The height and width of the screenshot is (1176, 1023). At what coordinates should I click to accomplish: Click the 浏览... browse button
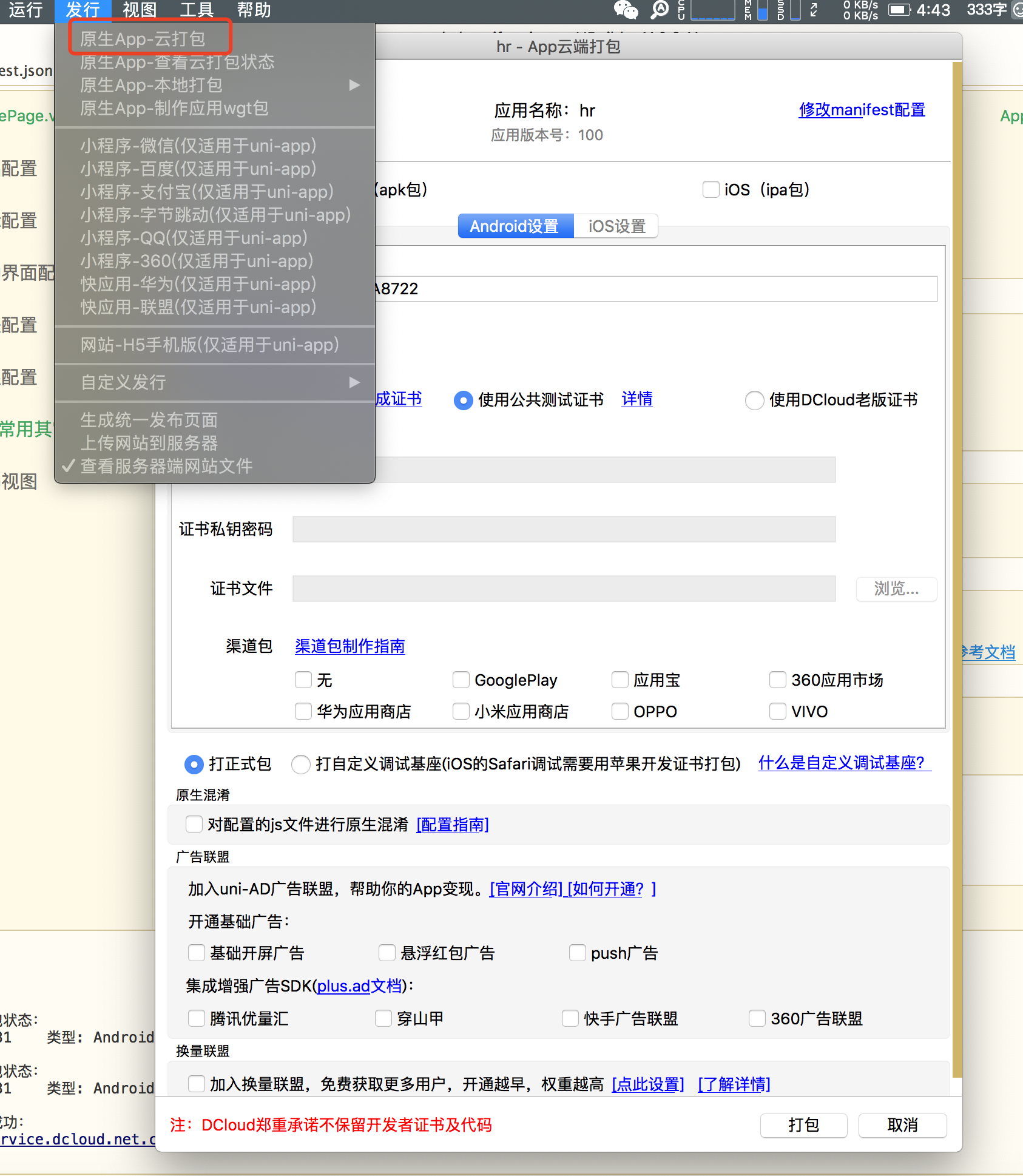tap(897, 589)
